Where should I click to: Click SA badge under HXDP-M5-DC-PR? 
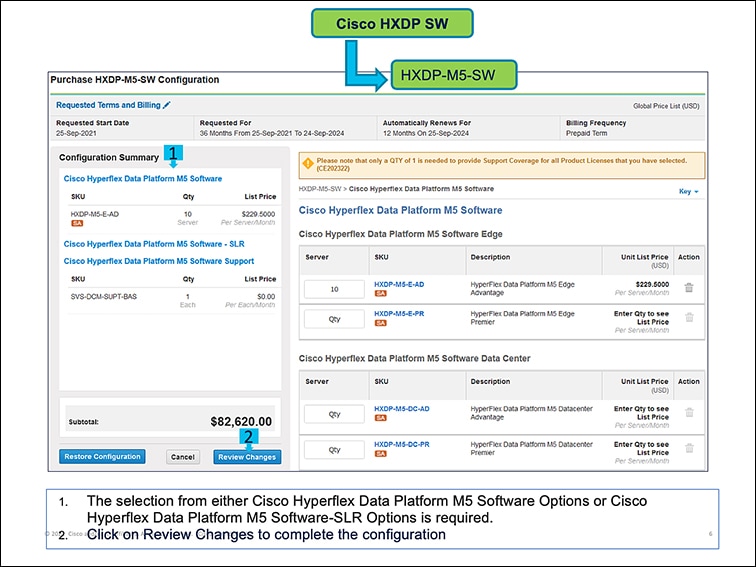click(380, 453)
